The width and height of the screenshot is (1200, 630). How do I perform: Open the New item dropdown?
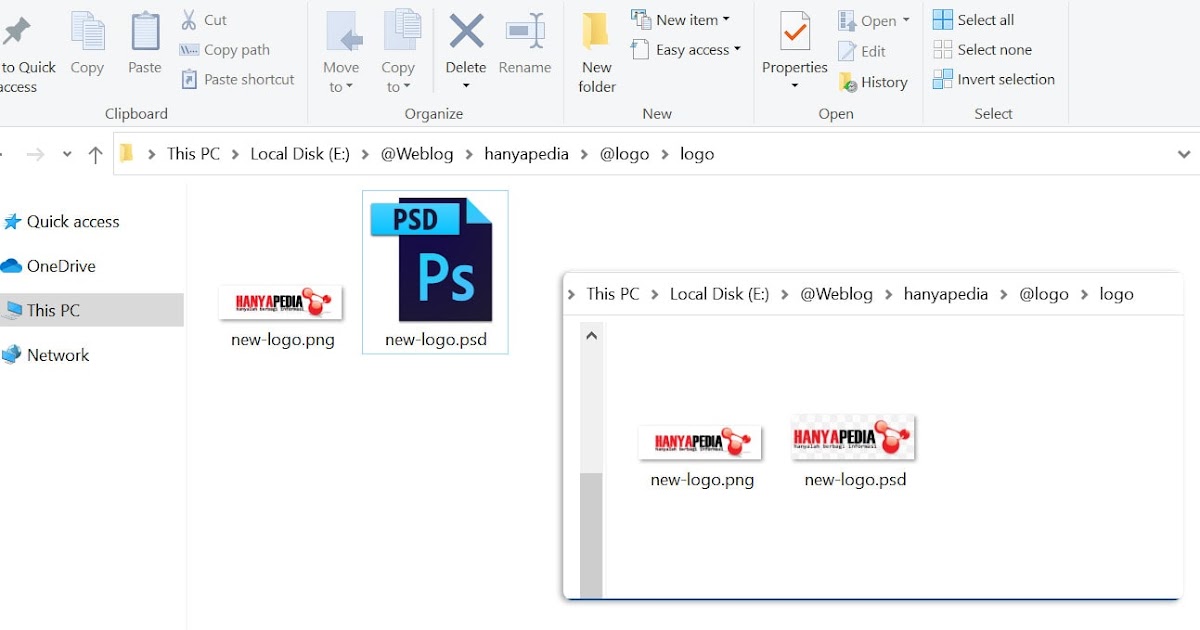[681, 19]
